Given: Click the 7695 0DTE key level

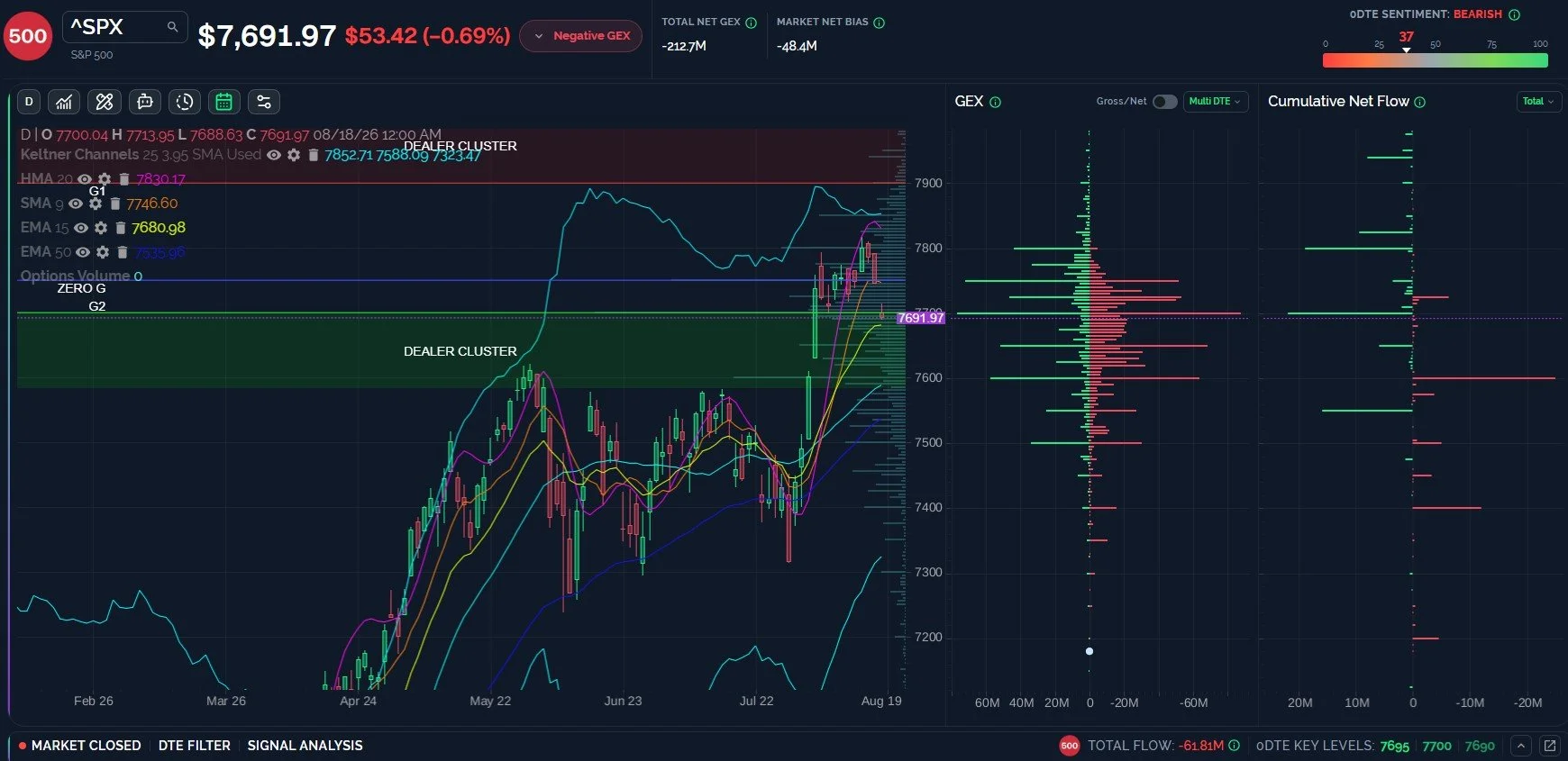Looking at the screenshot, I should point(1394,746).
